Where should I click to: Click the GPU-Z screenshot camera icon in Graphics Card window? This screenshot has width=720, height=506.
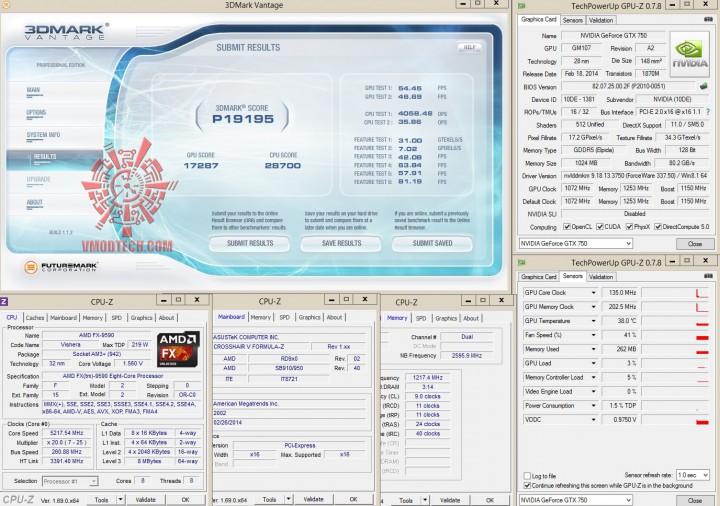(x=708, y=19)
